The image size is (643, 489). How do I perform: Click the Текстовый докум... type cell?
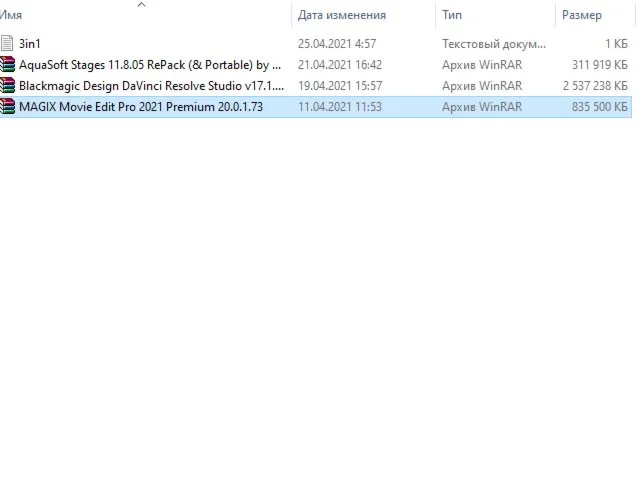[494, 43]
